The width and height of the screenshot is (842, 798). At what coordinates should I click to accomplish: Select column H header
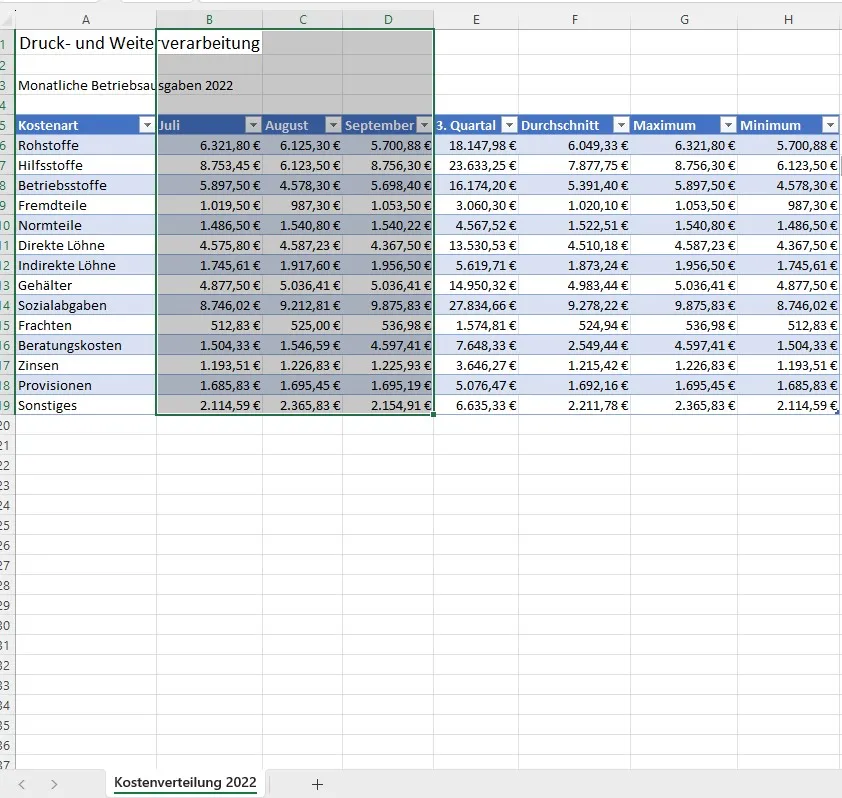(788, 20)
